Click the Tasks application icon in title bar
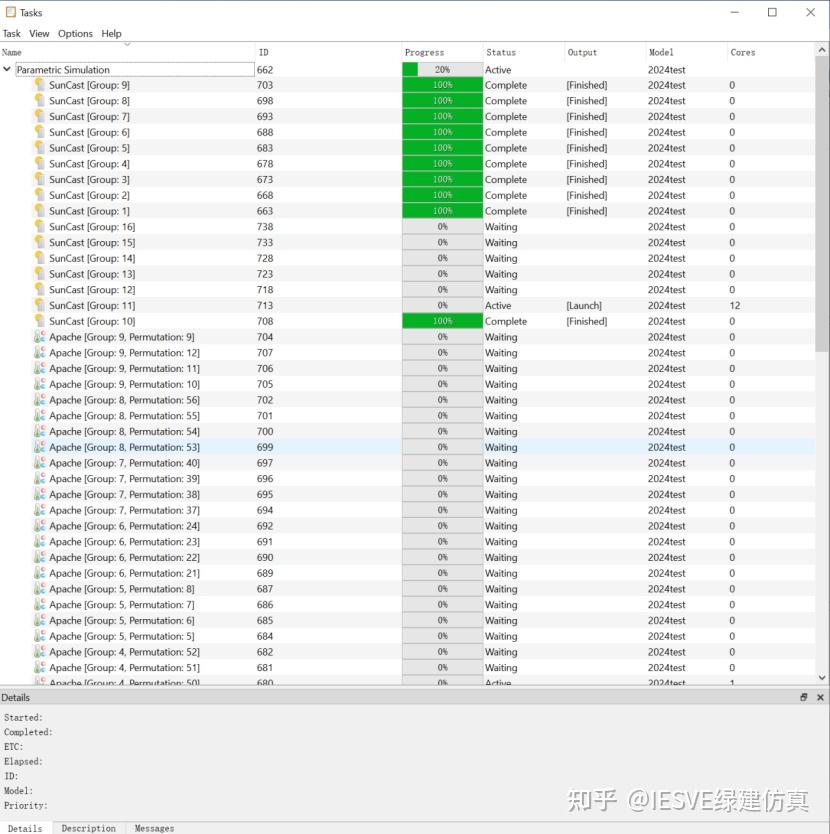The width and height of the screenshot is (830, 834). 11,12
